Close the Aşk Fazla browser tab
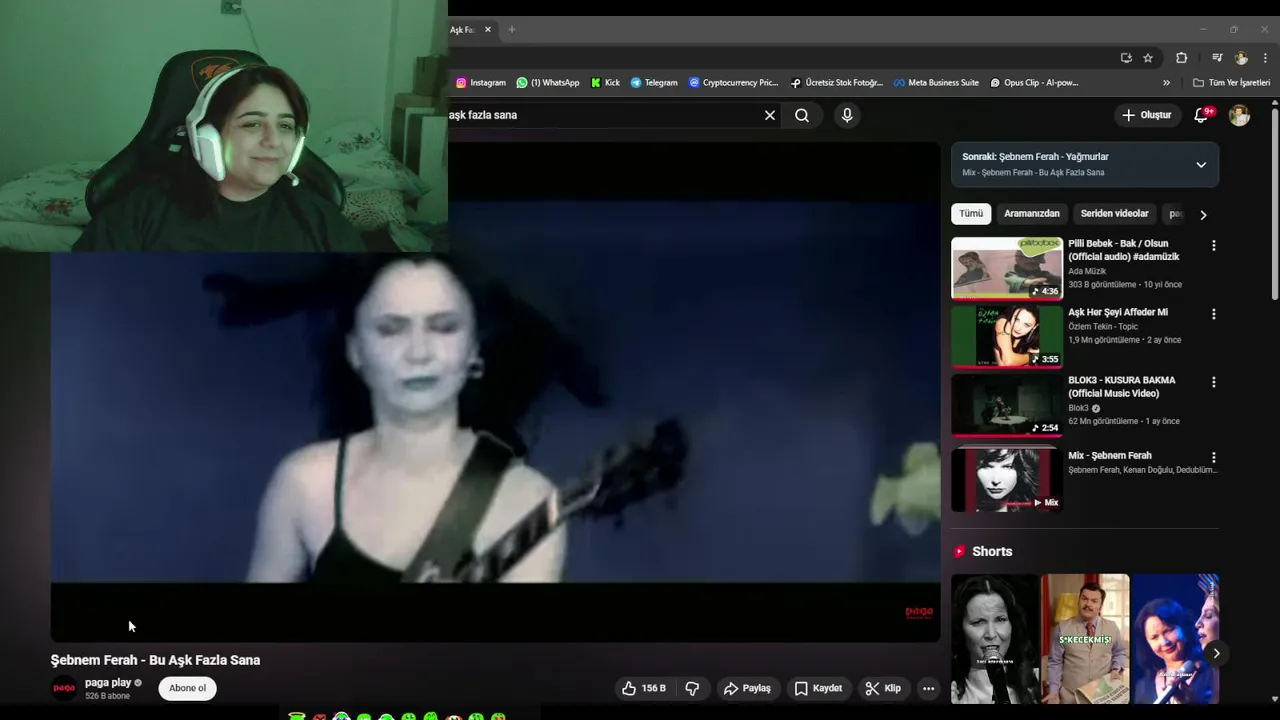 tap(488, 30)
